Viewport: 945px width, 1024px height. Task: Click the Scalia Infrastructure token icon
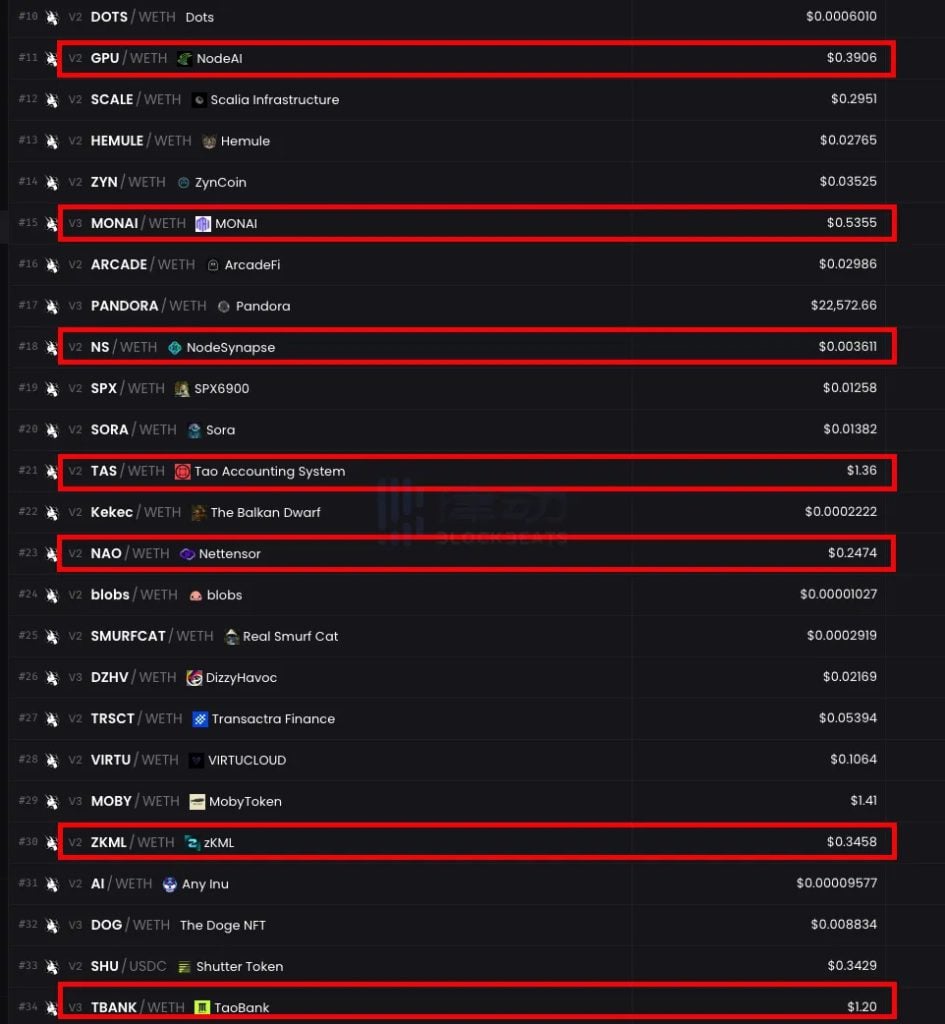[199, 100]
